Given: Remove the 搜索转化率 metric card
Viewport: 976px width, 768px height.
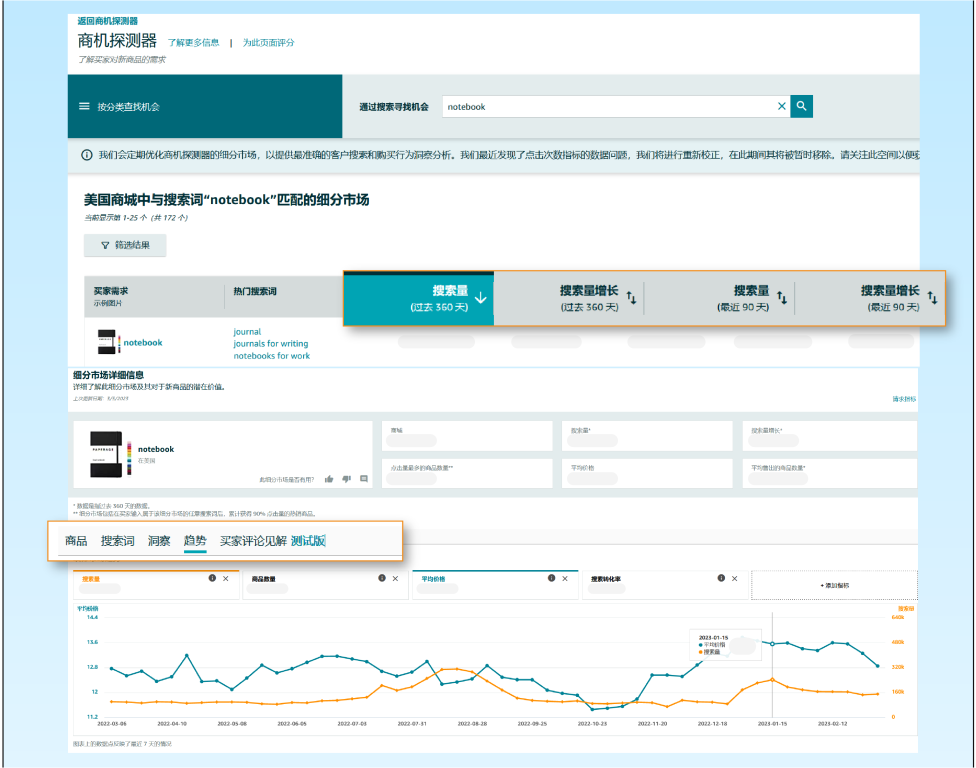Looking at the screenshot, I should [x=734, y=578].
